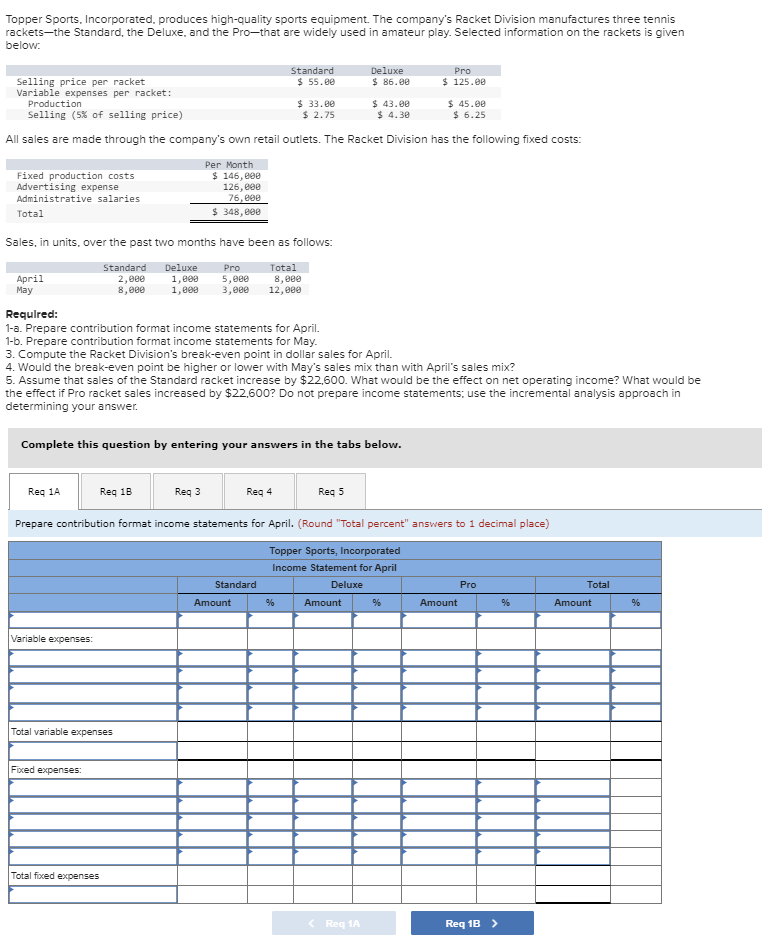Screen dimensions: 762x940
Task: Select the Req 3 tab
Action: tap(188, 492)
